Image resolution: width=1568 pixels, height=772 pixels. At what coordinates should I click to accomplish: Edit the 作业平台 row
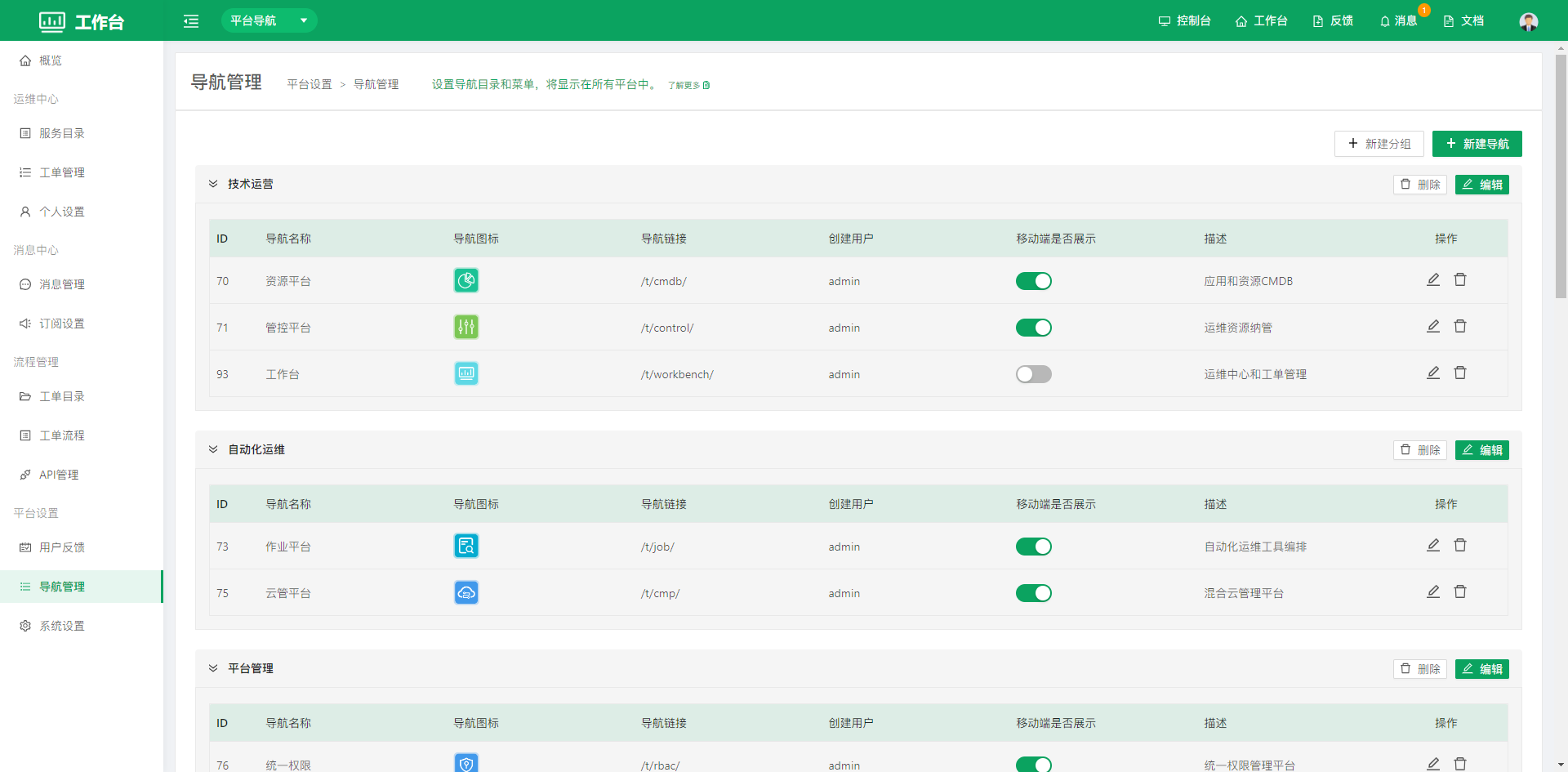pos(1433,546)
